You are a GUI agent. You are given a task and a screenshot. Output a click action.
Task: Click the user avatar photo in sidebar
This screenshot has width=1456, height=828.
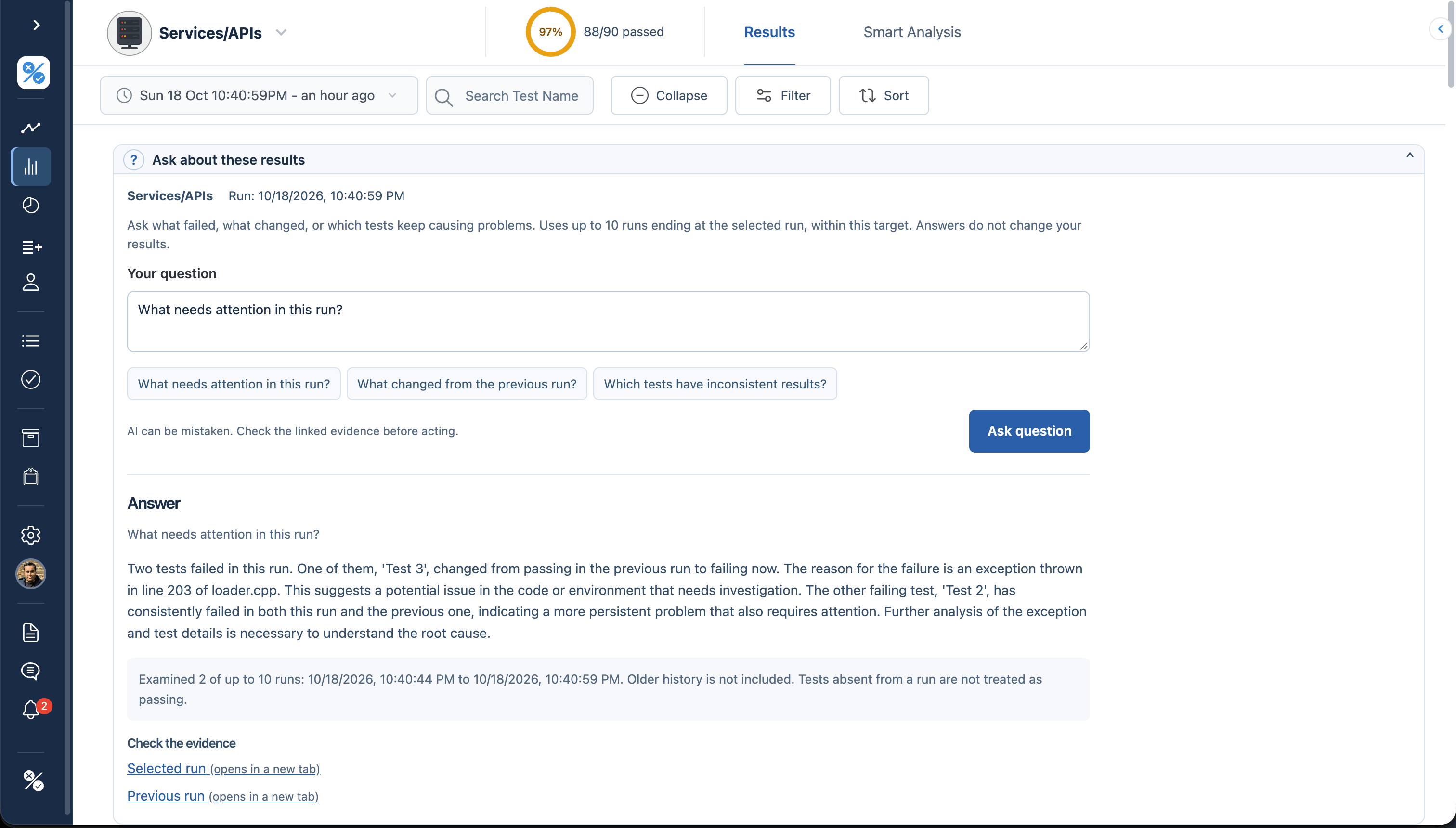coord(31,574)
